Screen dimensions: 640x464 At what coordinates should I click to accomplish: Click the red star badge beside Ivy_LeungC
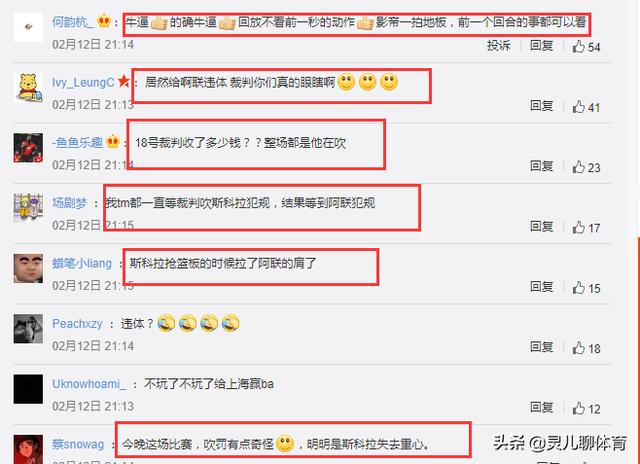coord(124,81)
